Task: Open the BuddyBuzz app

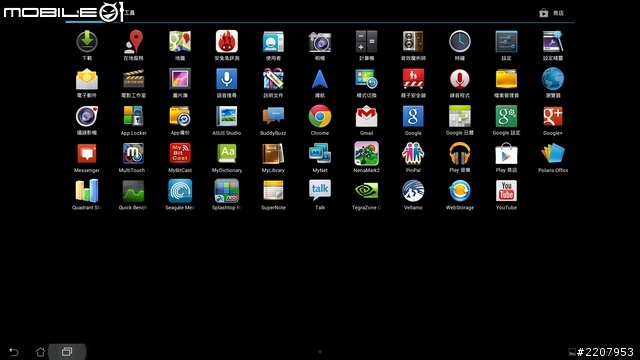Action: point(273,116)
